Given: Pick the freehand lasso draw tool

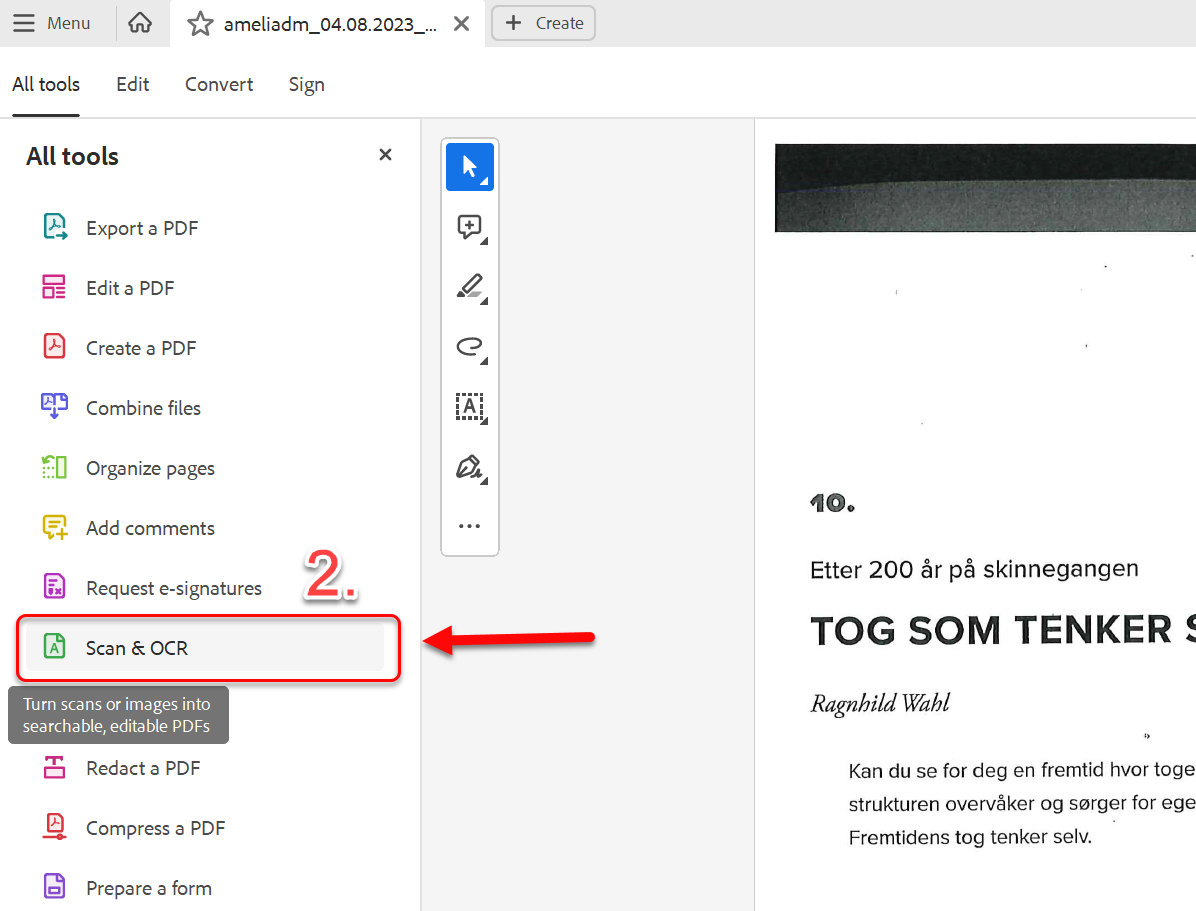Looking at the screenshot, I should (470, 347).
